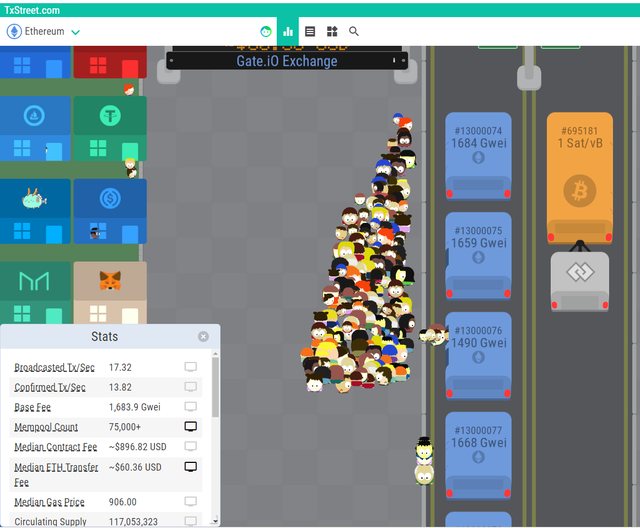640x528 pixels.
Task: Open the statistics bar chart tab
Action: (288, 31)
